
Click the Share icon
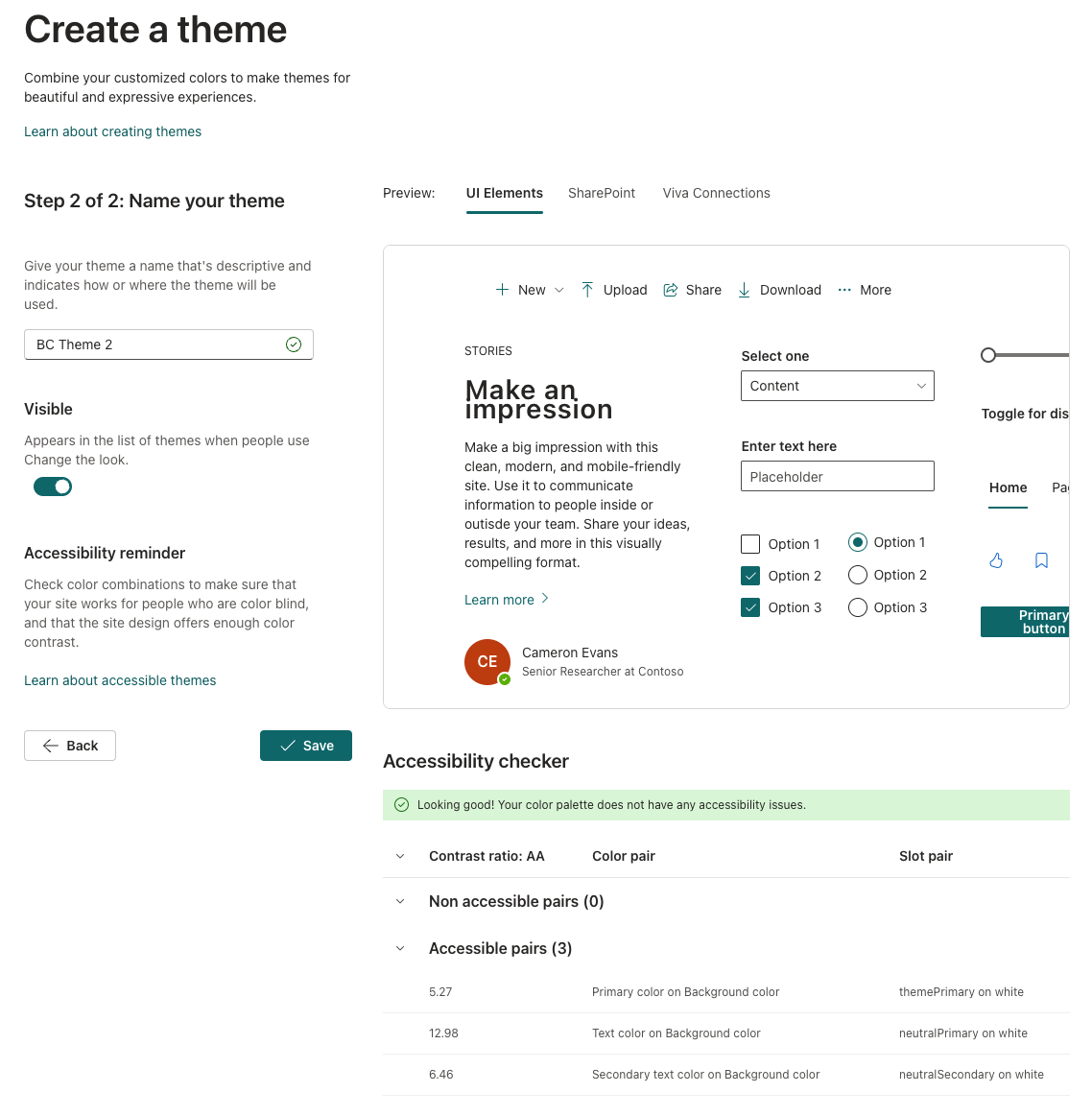[670, 289]
